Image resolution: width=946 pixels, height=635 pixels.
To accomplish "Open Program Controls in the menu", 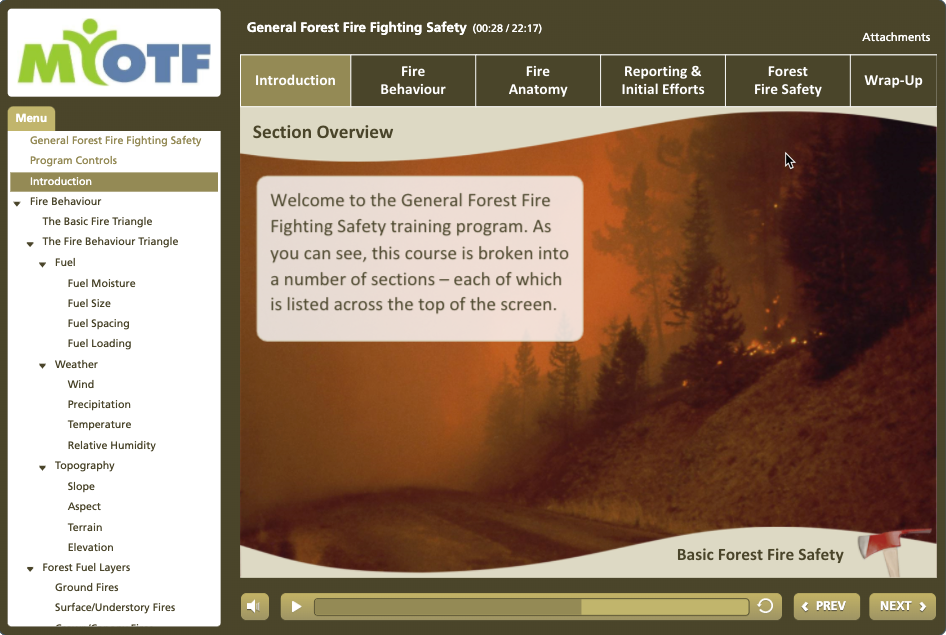I will point(73,160).
